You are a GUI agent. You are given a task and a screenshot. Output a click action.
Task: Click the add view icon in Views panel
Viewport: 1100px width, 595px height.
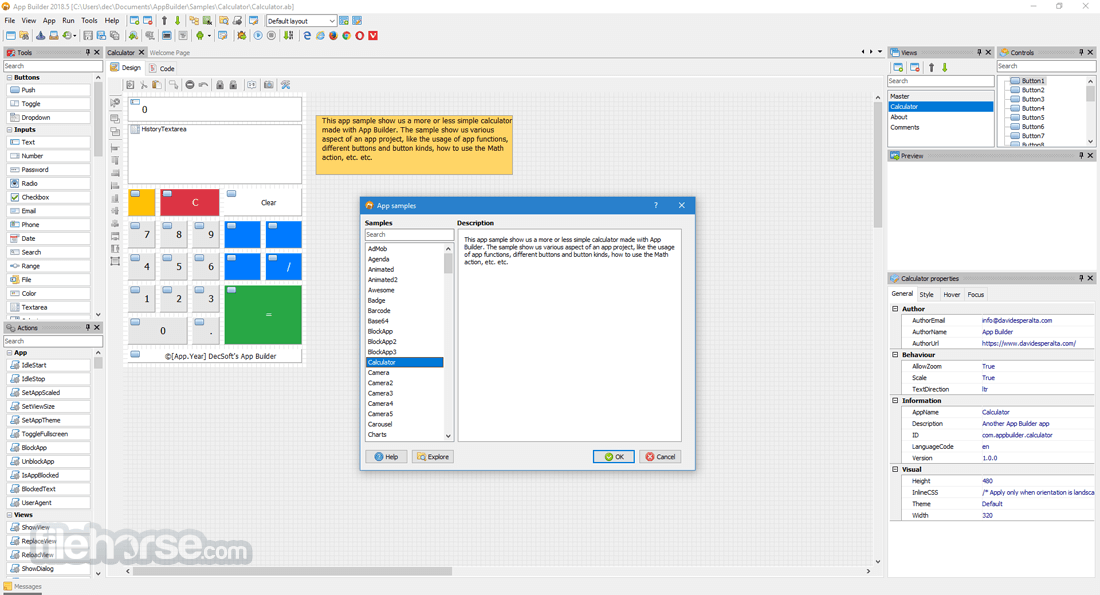898,67
